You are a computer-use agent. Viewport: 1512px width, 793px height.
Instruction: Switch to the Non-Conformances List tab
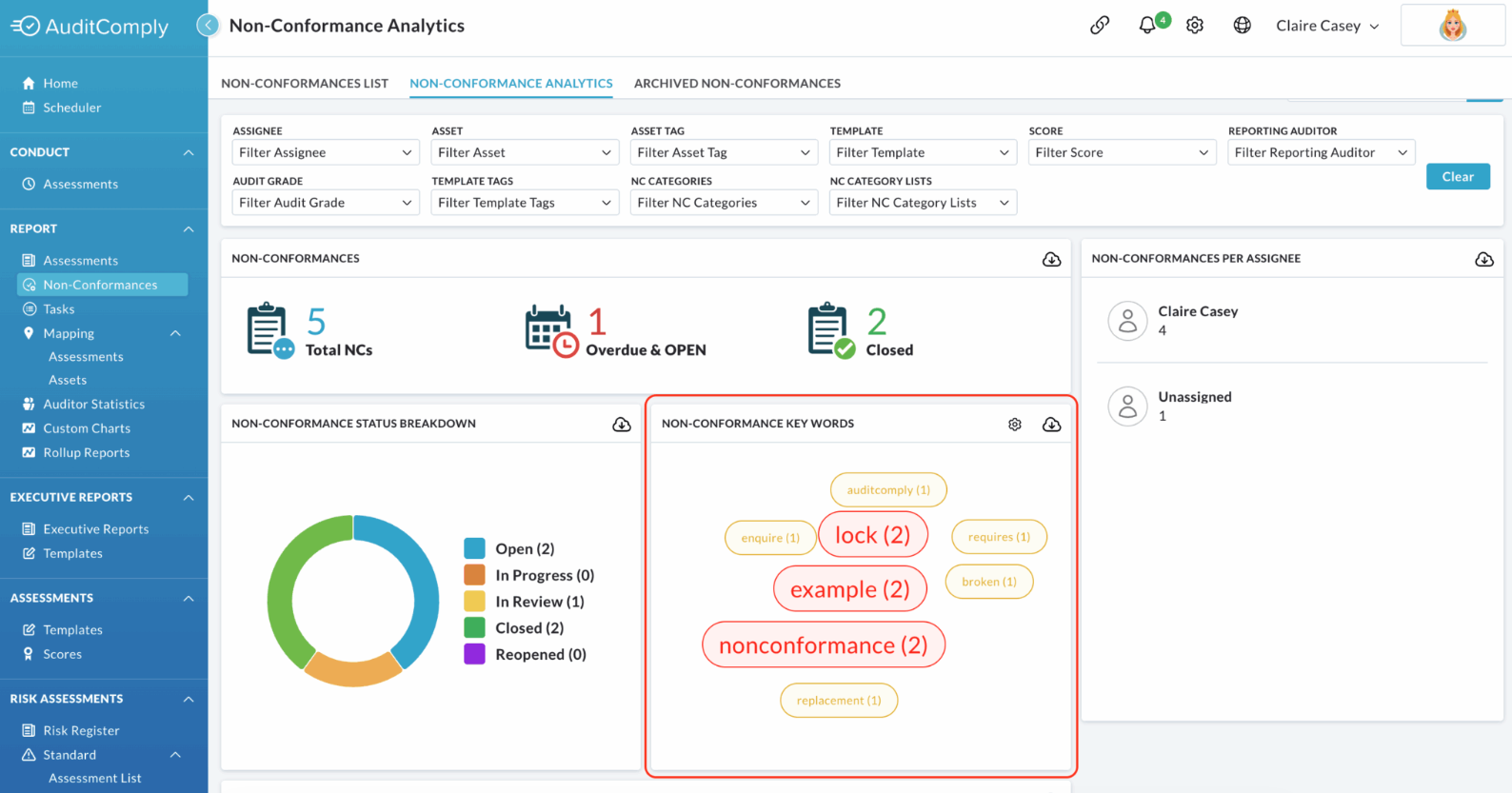305,84
